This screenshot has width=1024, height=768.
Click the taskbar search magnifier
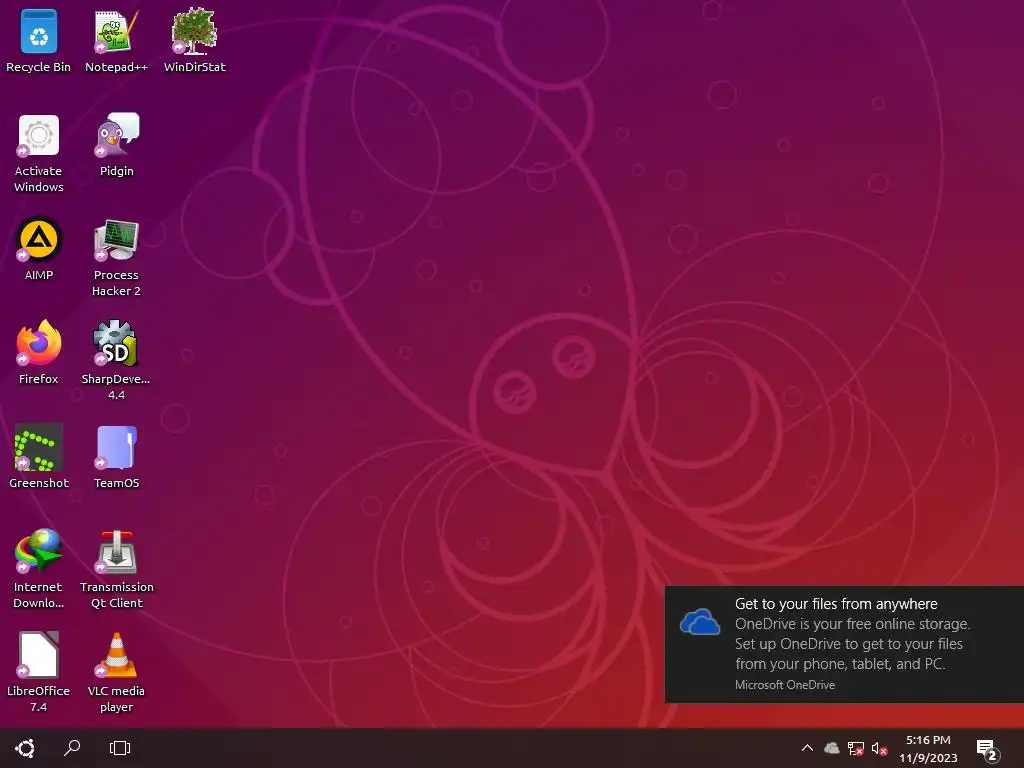[72, 748]
